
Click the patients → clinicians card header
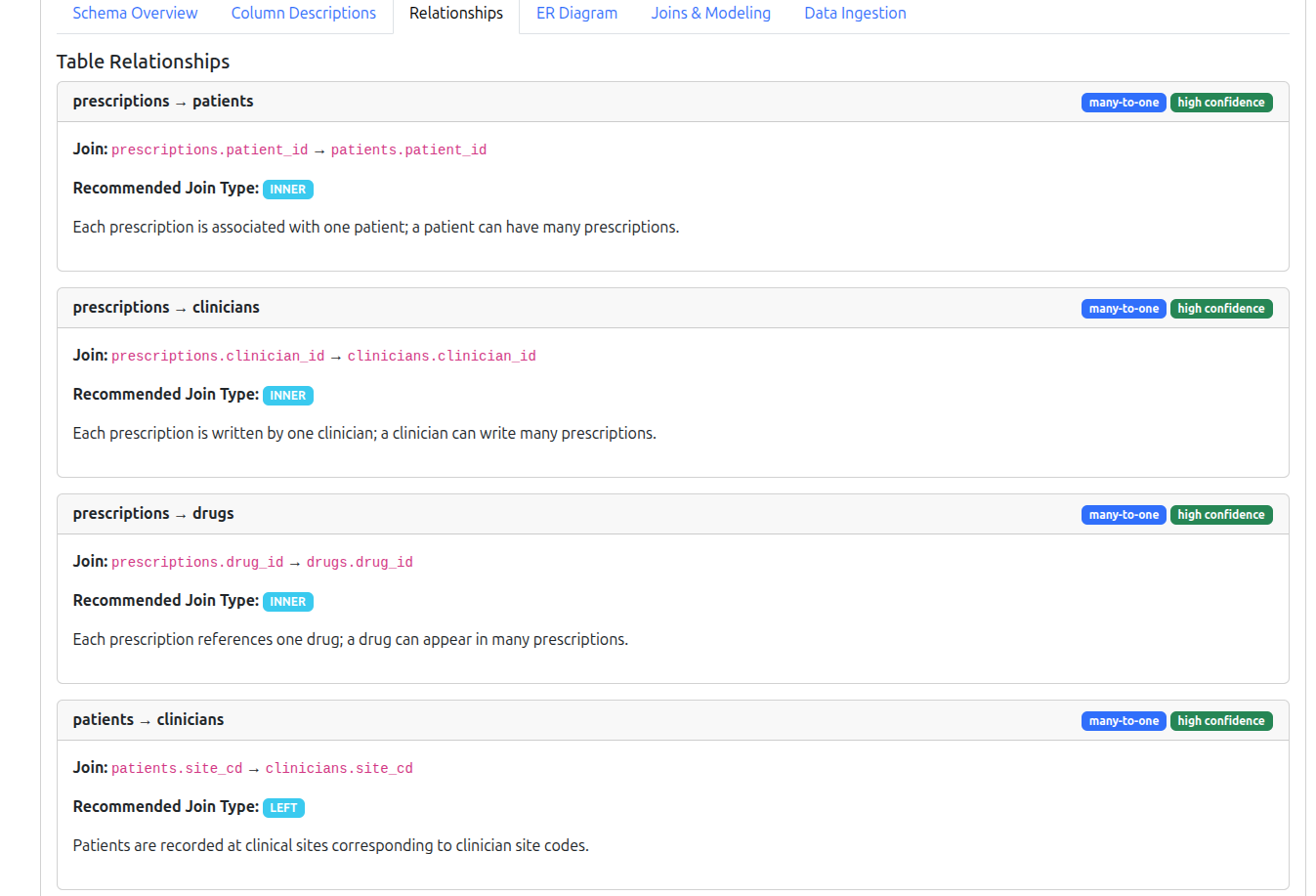[x=149, y=720]
